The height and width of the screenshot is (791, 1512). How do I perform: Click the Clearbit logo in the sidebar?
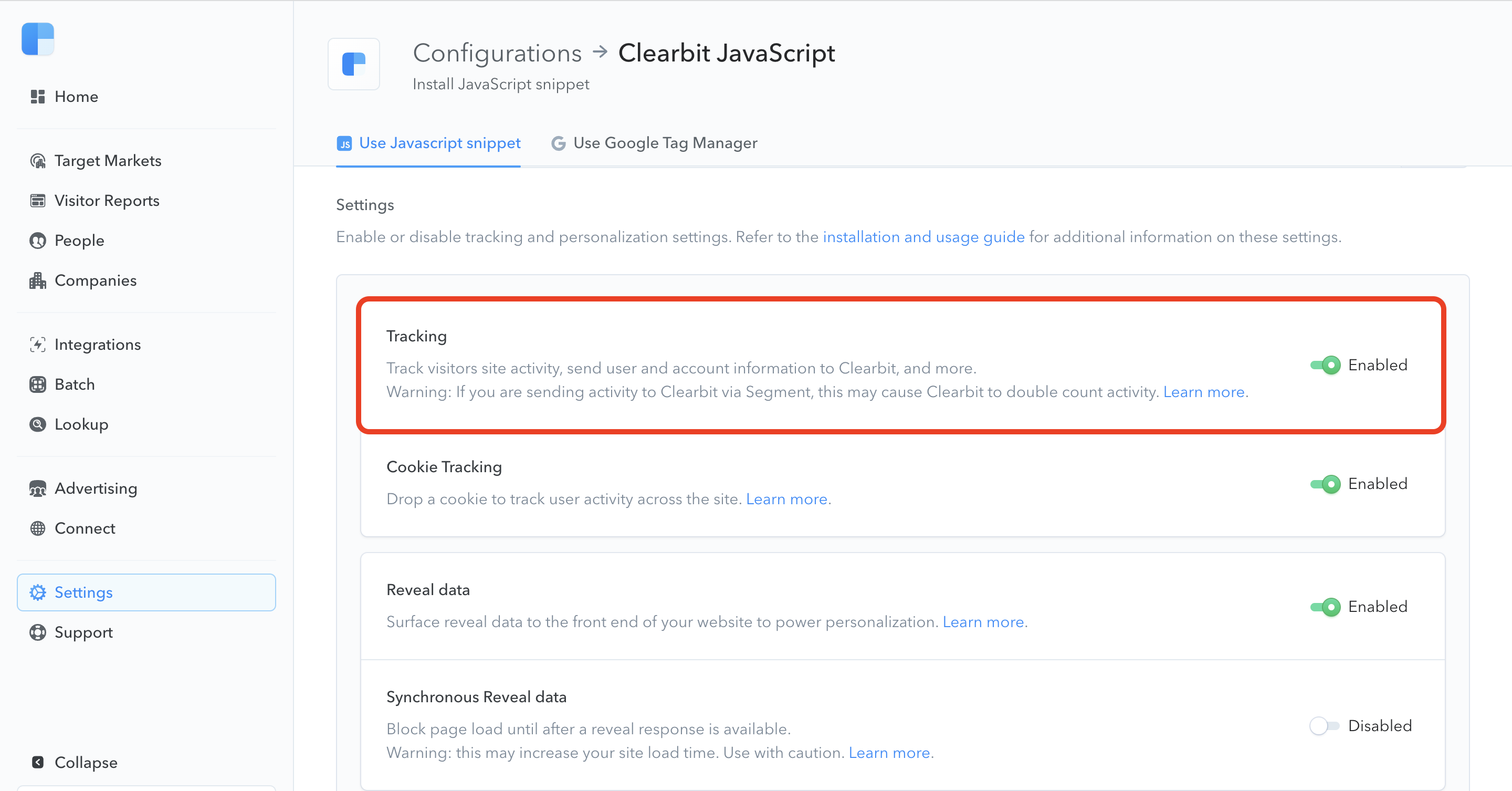(x=38, y=39)
